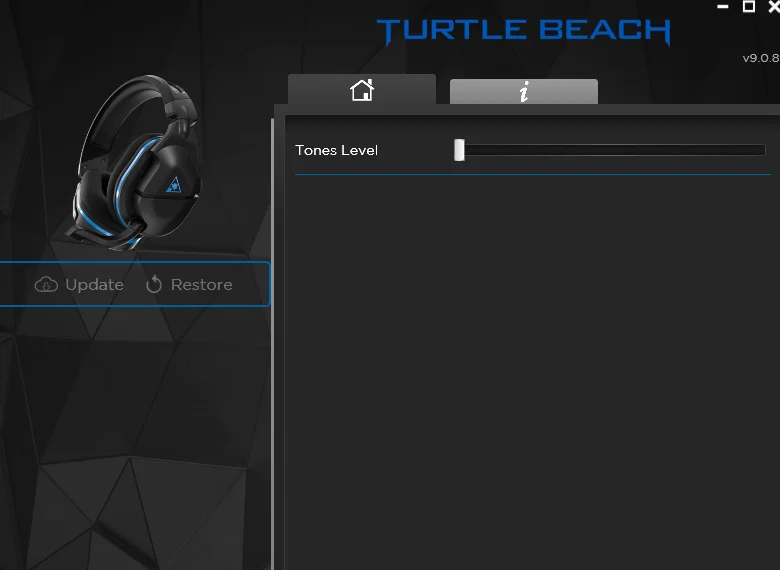Click the Restore button
This screenshot has width=780, height=570.
point(189,285)
